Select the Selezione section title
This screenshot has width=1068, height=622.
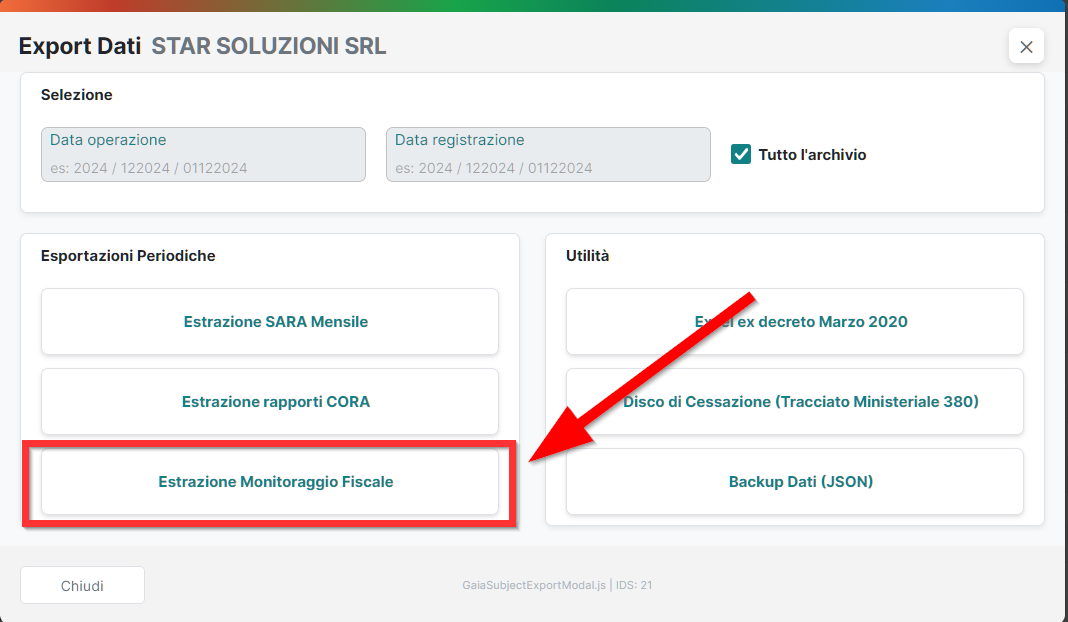tap(76, 95)
